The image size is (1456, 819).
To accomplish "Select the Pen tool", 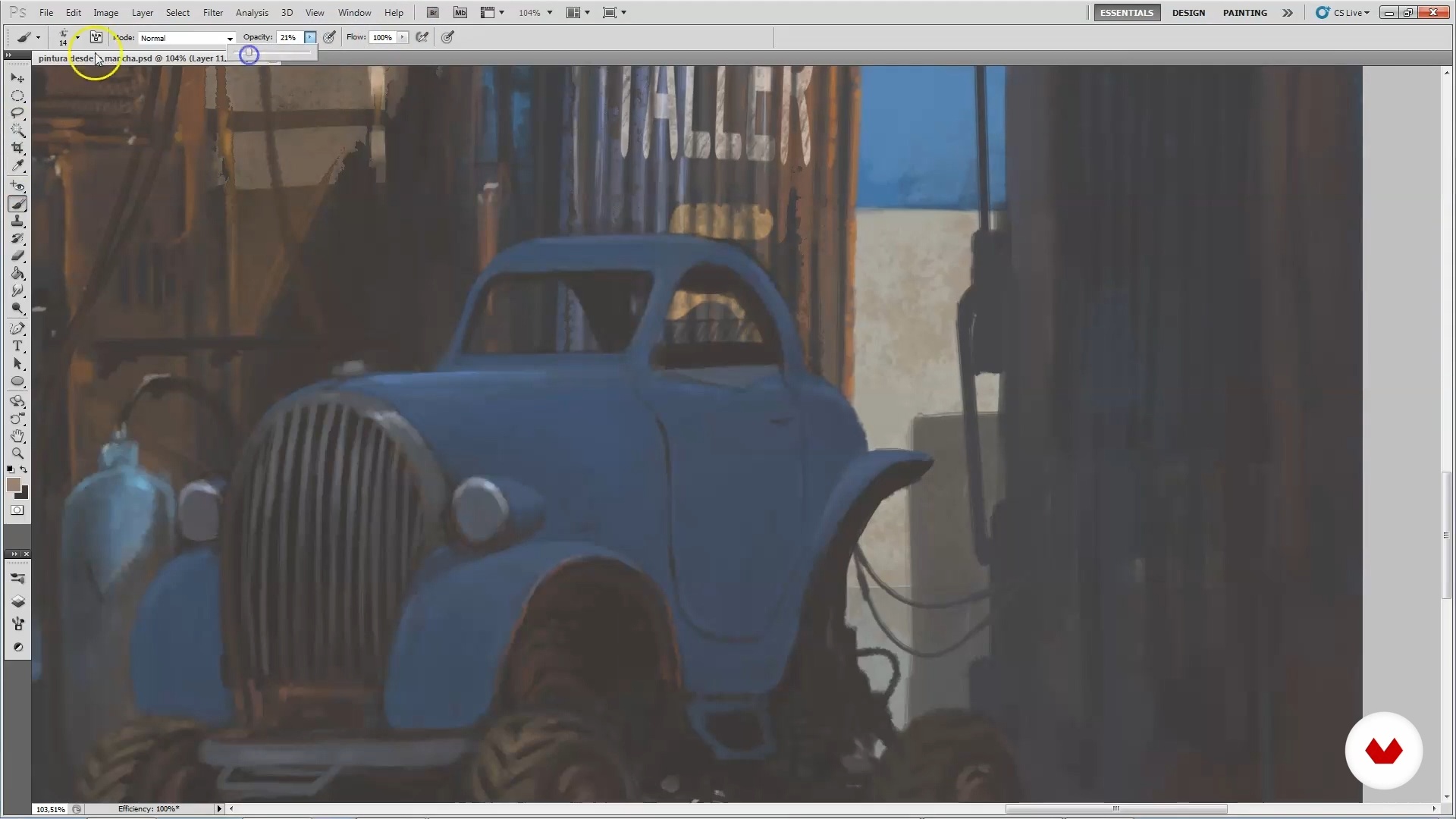I will point(17,329).
